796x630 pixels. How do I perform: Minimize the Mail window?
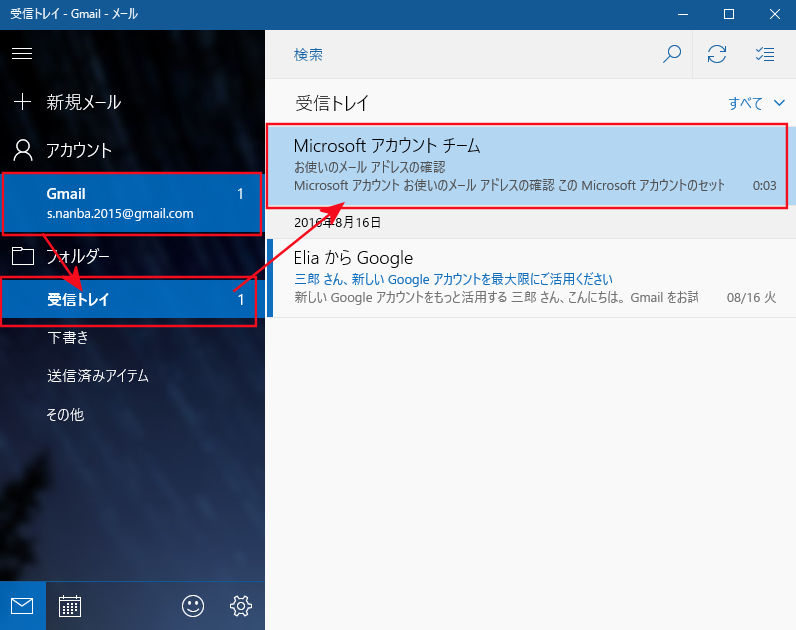(x=683, y=14)
